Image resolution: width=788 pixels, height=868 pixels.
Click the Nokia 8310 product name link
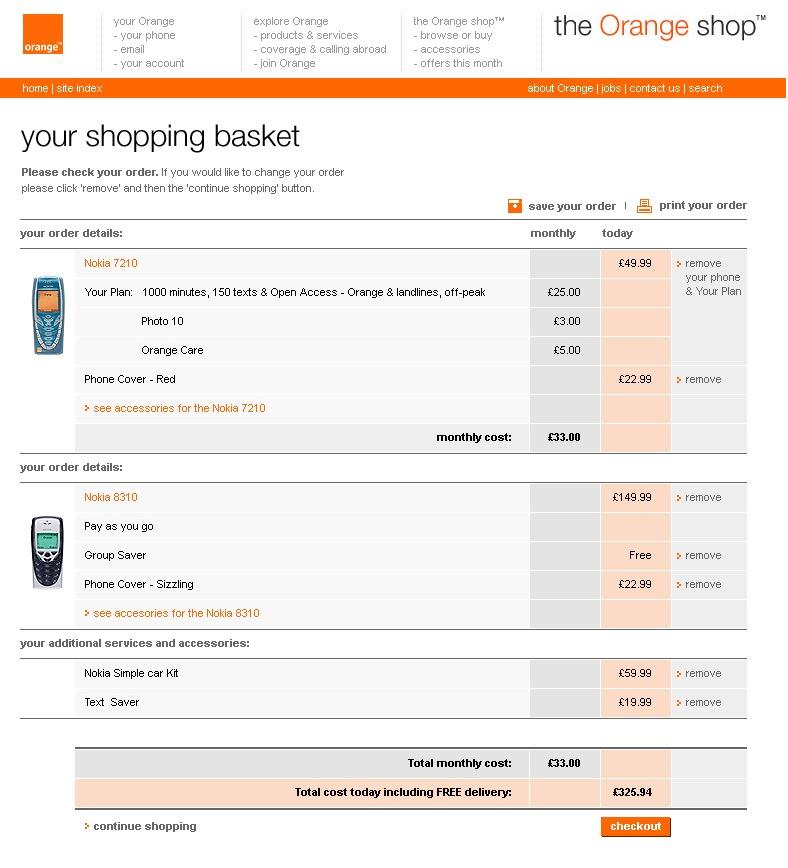click(111, 498)
